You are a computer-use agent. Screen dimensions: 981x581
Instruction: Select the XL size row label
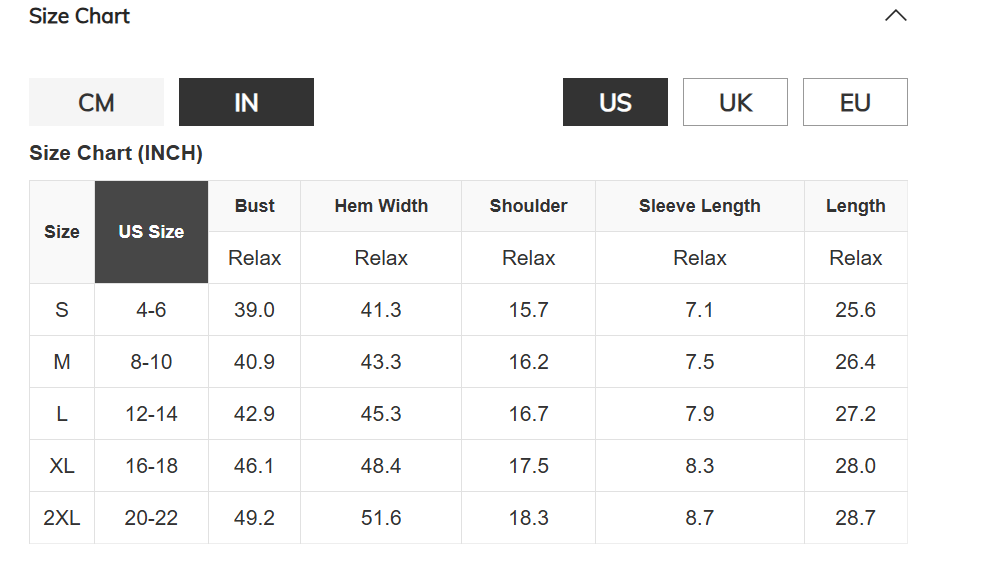tap(62, 466)
